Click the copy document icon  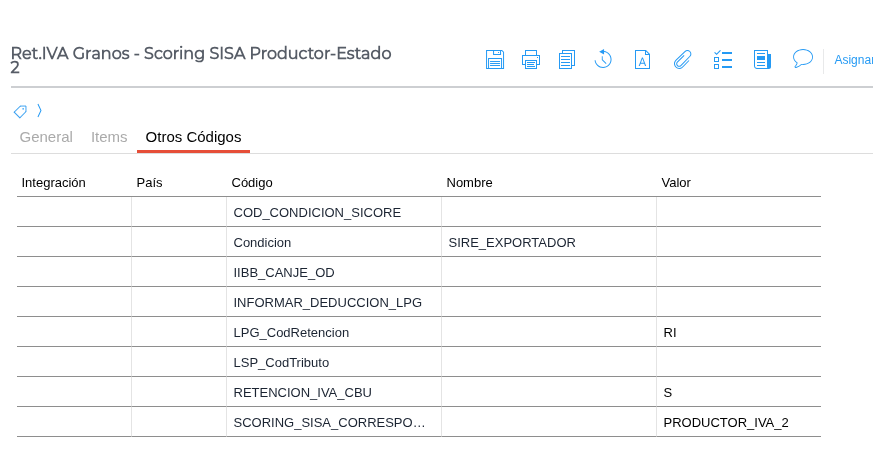point(567,60)
